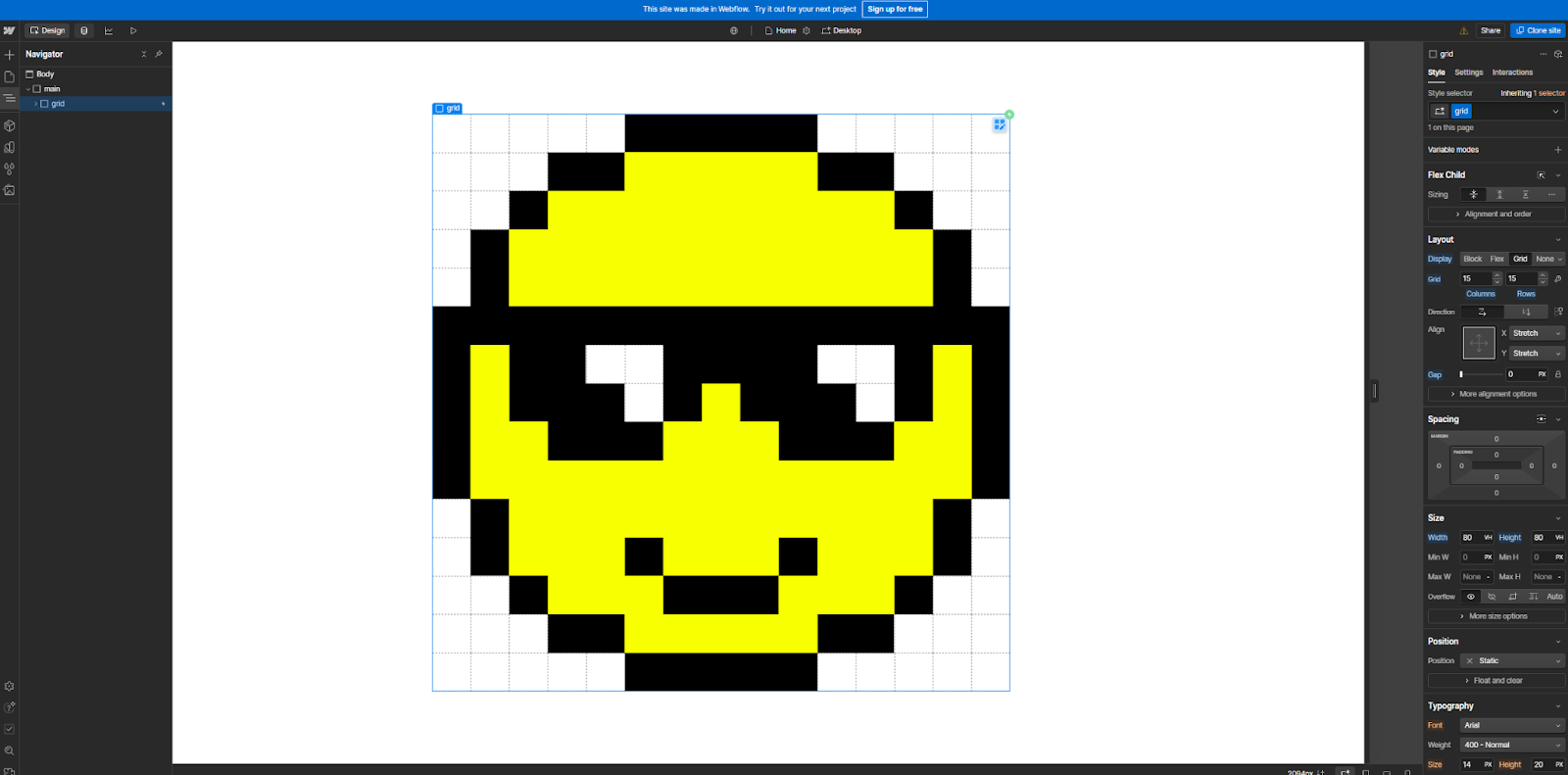Expand More alignment options
Screen dimensions: 1568x775
(x=1496, y=394)
